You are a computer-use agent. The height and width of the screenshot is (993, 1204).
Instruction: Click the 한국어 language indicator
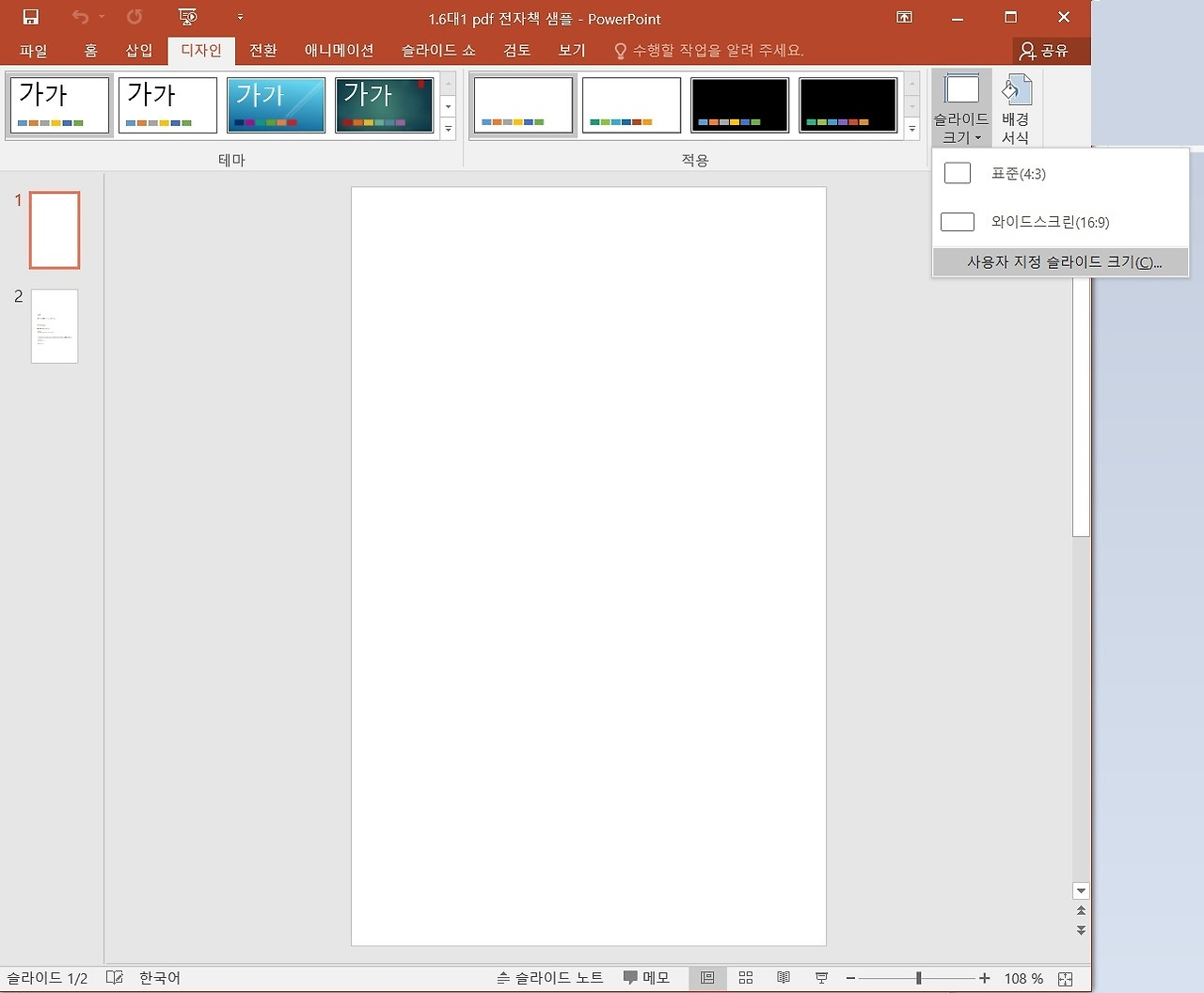[x=160, y=978]
